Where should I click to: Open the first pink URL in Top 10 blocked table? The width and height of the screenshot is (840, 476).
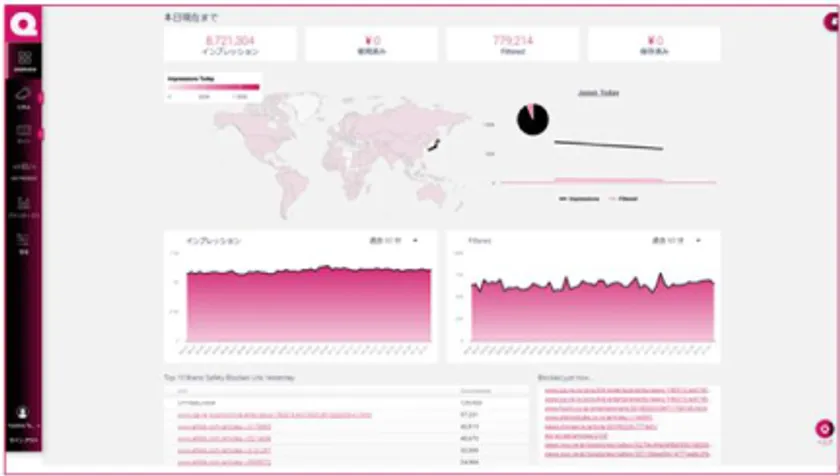pos(274,415)
